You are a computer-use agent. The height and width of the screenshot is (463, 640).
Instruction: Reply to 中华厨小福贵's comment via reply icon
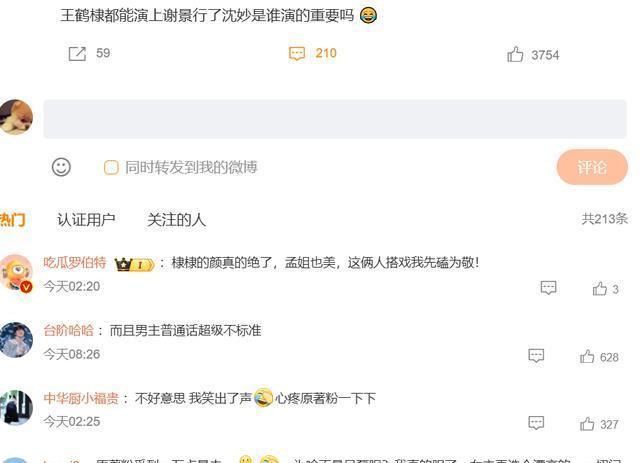tap(536, 423)
